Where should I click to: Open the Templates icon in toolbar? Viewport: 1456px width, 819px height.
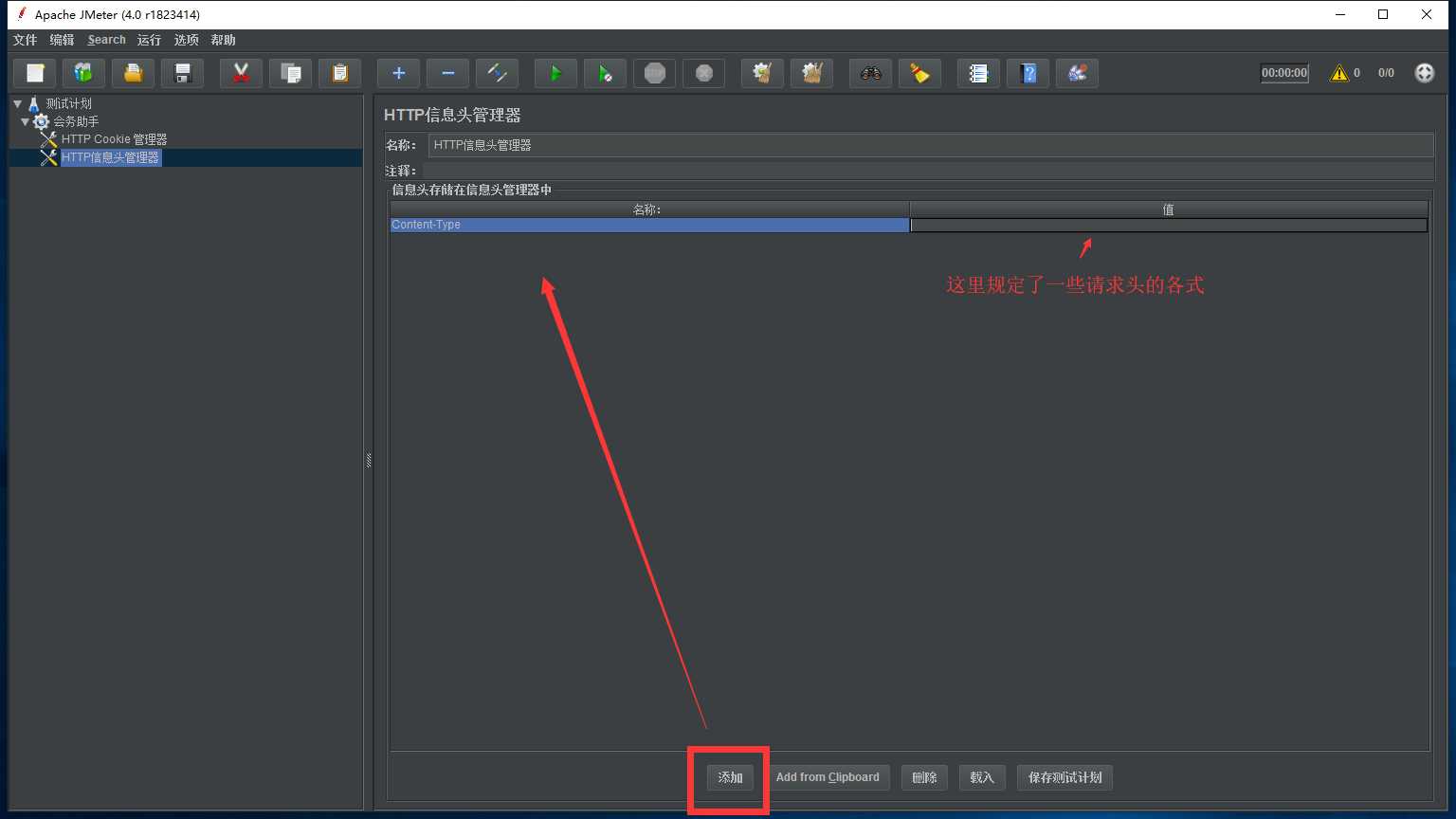pyautogui.click(x=83, y=73)
